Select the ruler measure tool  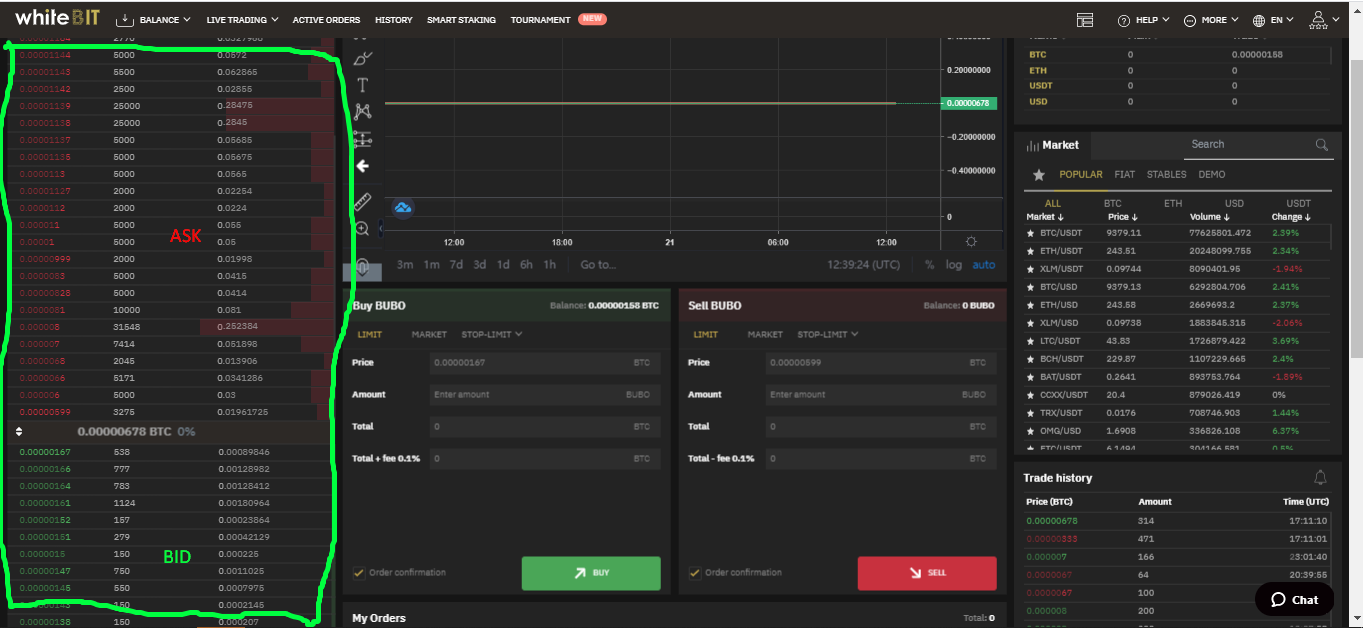click(x=363, y=201)
